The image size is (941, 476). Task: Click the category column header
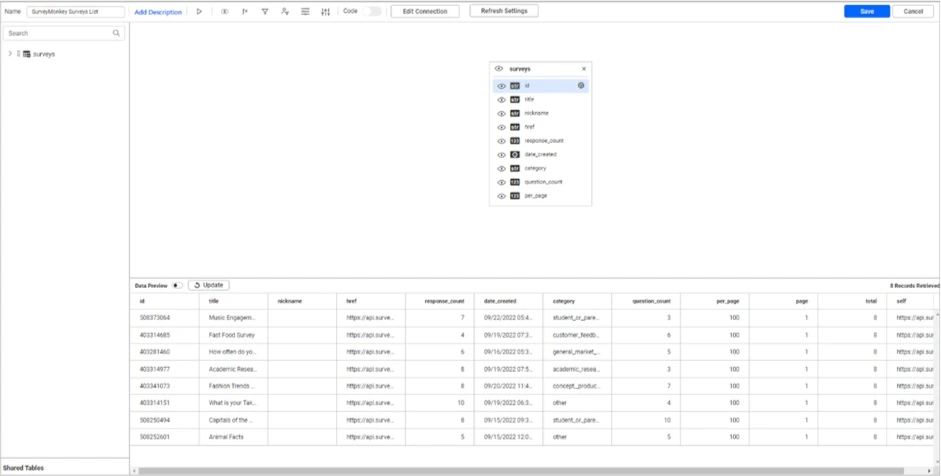(577, 301)
